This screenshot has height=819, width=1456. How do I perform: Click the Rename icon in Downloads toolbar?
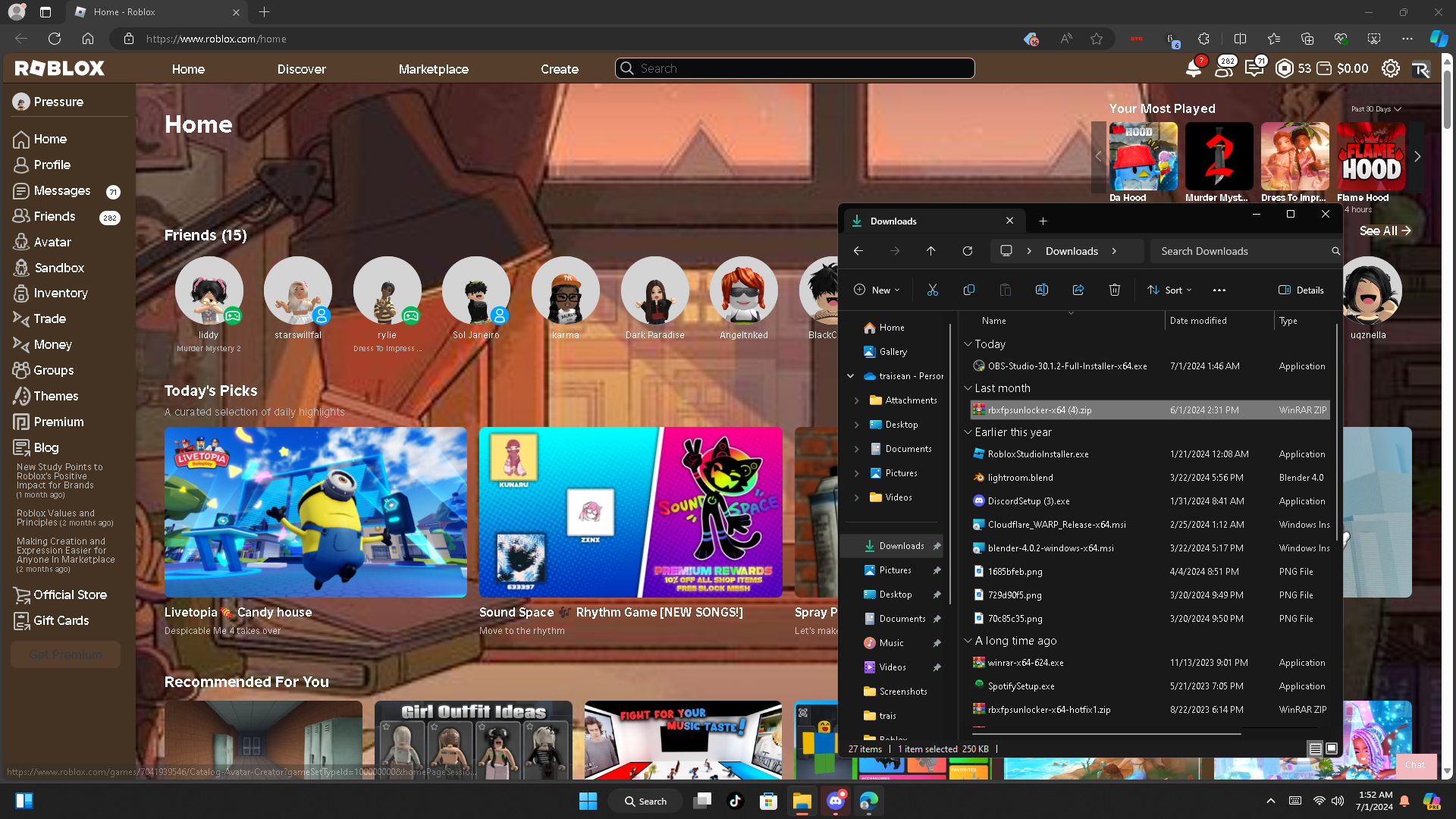point(1042,290)
